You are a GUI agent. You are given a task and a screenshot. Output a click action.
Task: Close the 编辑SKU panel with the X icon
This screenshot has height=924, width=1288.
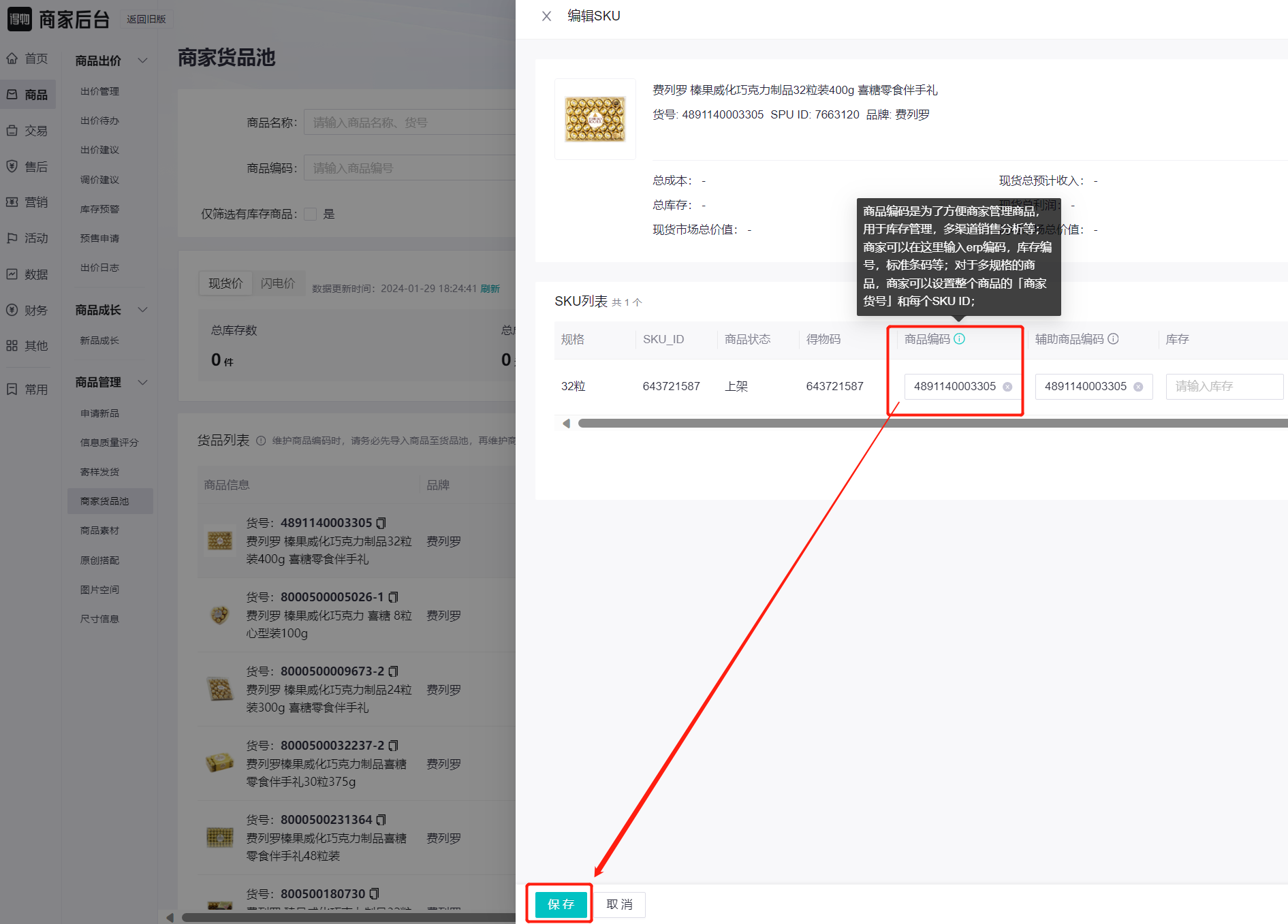[546, 16]
